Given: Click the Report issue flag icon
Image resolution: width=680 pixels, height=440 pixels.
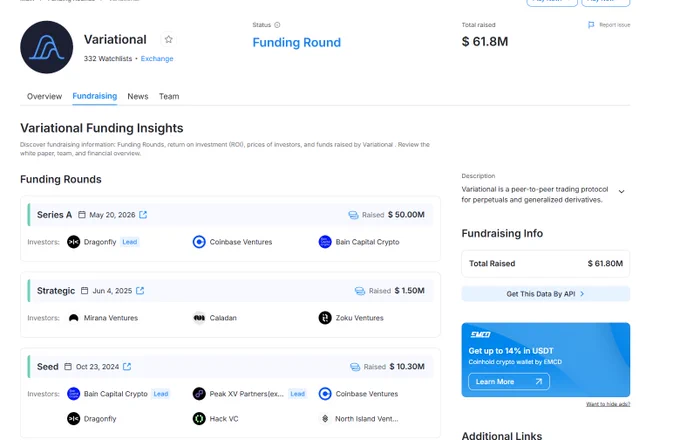Looking at the screenshot, I should [x=591, y=25].
